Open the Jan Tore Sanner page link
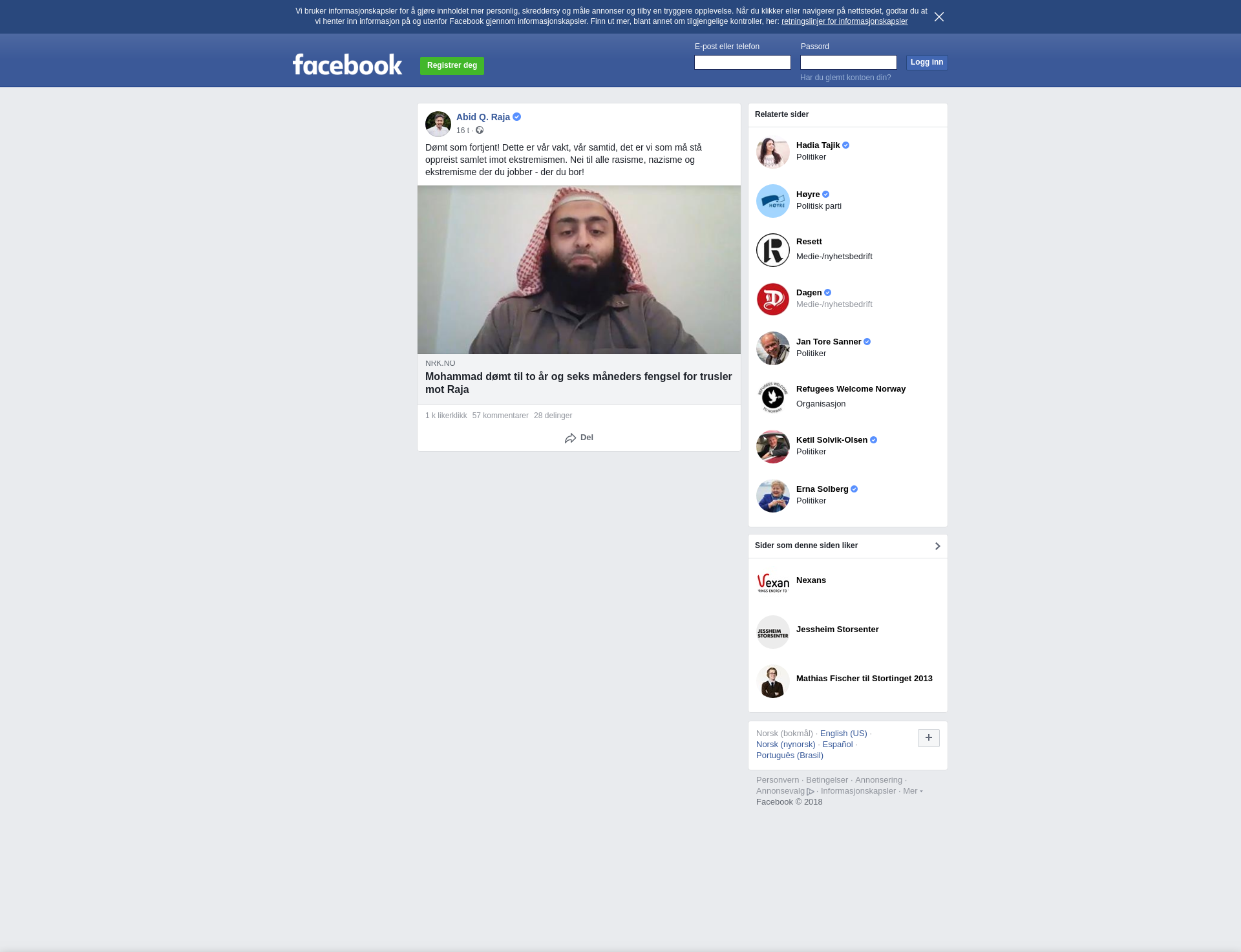The image size is (1241, 952). coord(829,342)
